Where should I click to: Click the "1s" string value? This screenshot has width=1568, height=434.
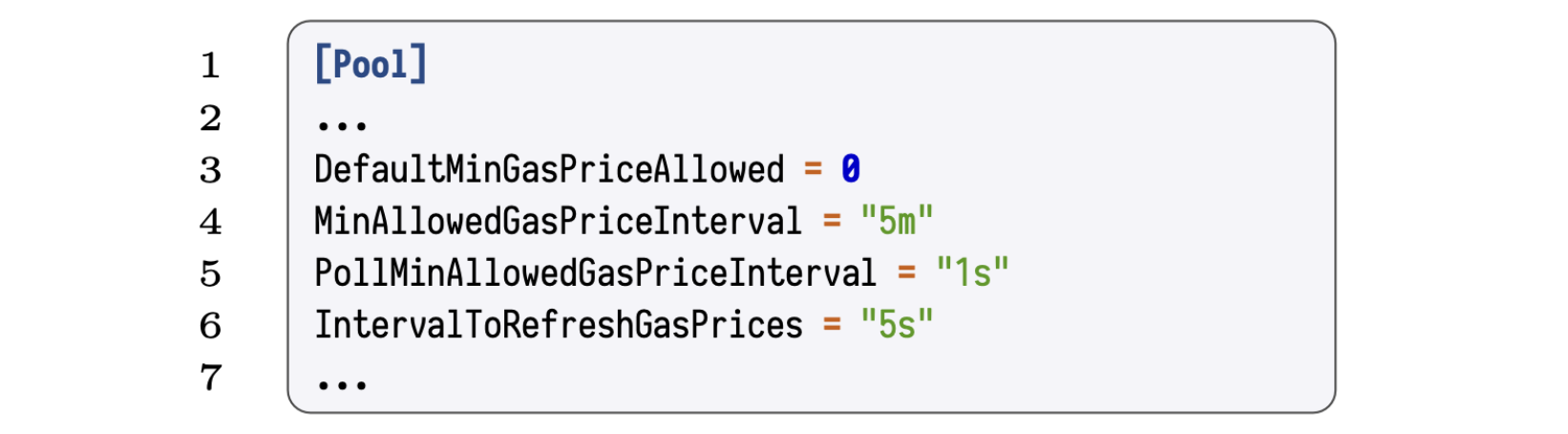coord(972,274)
